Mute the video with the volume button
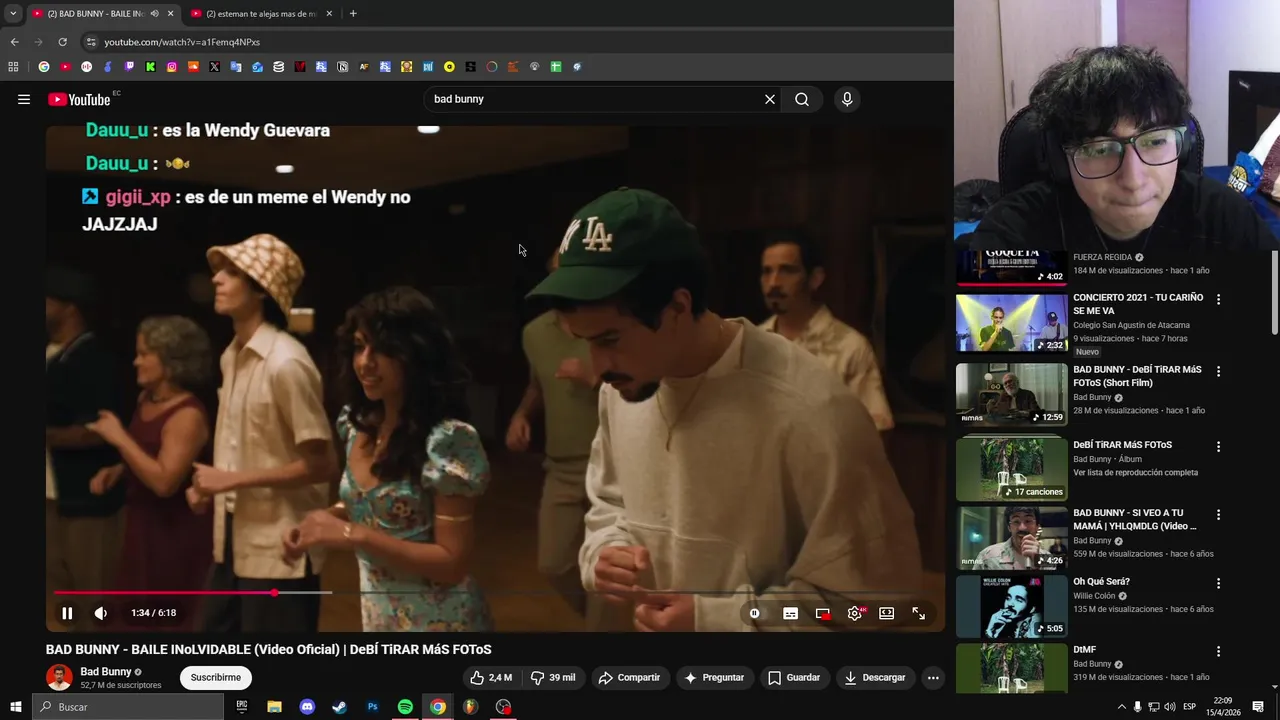 point(100,613)
